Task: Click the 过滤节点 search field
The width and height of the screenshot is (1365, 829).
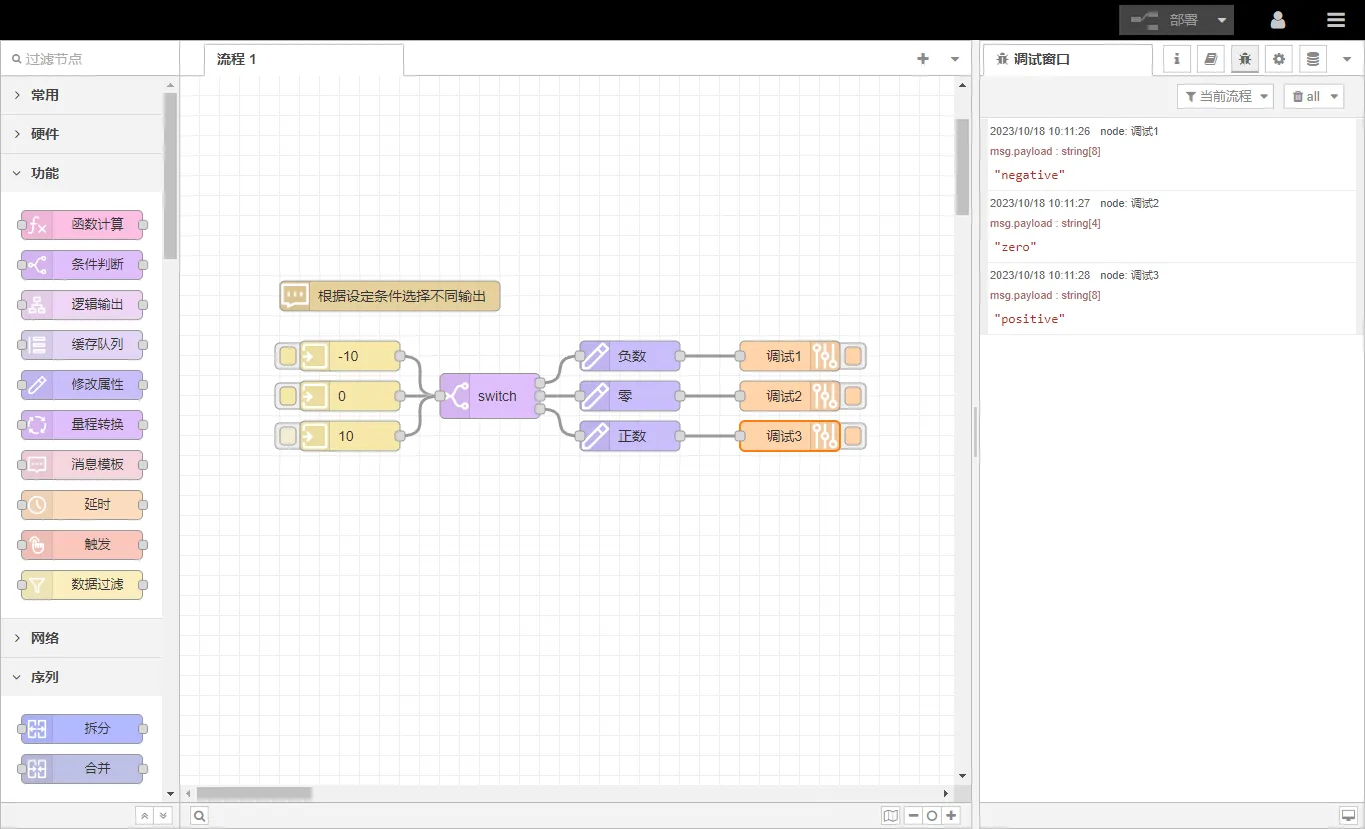Action: tap(90, 59)
